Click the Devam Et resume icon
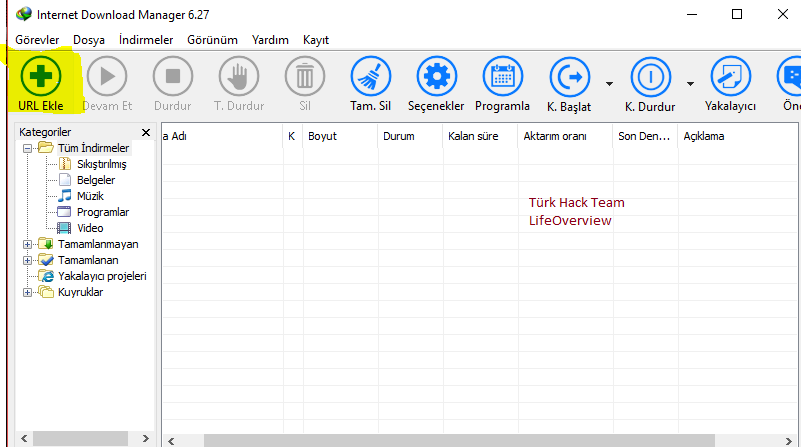Screen dimensions: 801x447 point(107,77)
